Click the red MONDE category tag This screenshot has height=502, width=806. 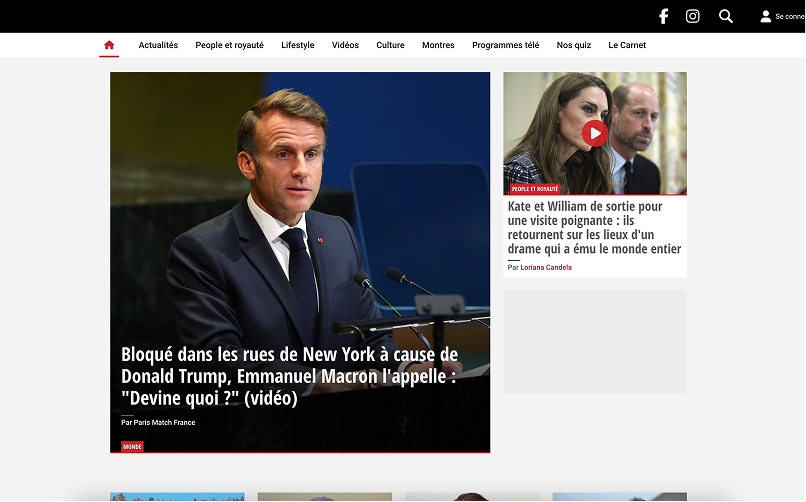pyautogui.click(x=132, y=447)
